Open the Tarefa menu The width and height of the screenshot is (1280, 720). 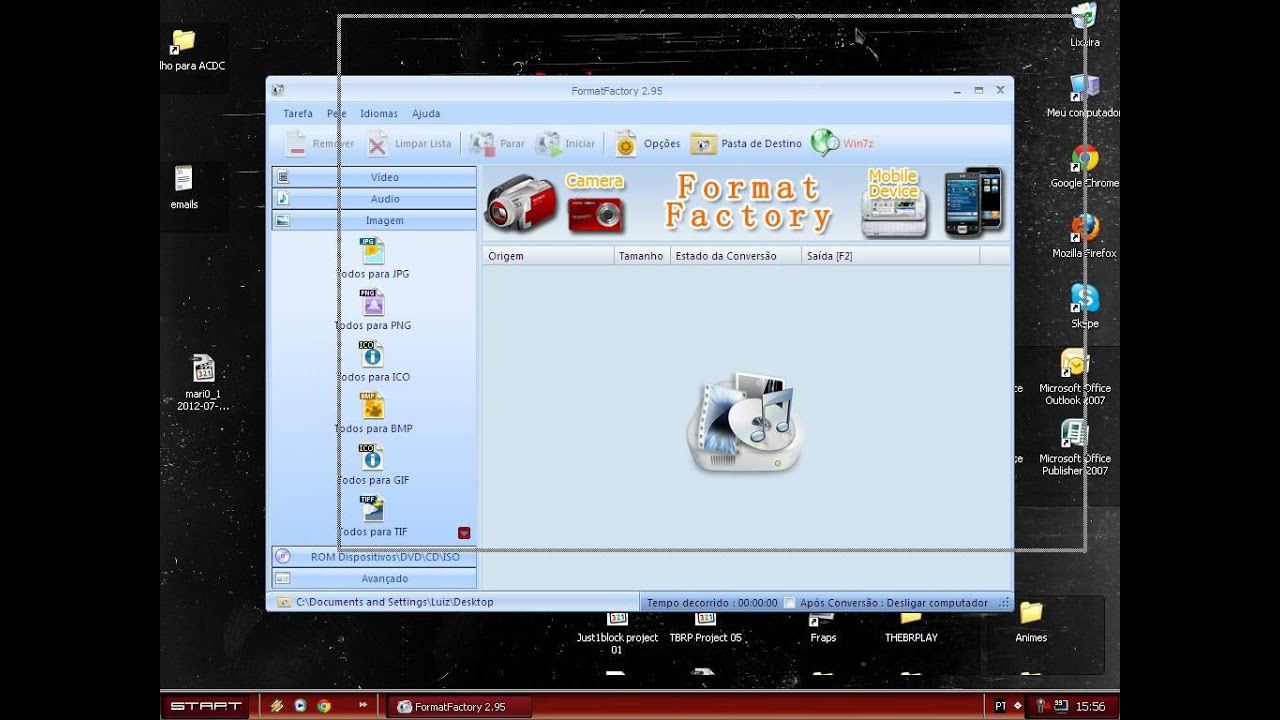click(298, 114)
